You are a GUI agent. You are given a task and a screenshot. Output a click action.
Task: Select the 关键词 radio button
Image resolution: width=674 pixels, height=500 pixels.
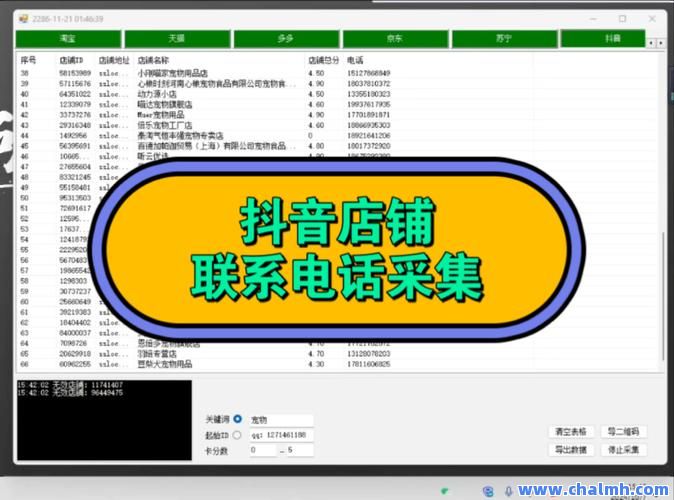pyautogui.click(x=237, y=420)
